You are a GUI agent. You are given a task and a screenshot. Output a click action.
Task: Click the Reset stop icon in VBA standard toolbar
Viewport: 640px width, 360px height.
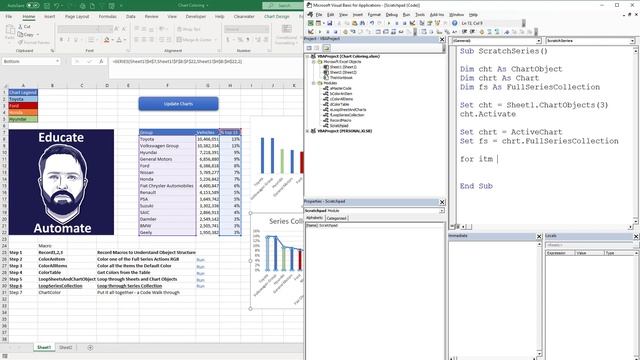pos(404,23)
